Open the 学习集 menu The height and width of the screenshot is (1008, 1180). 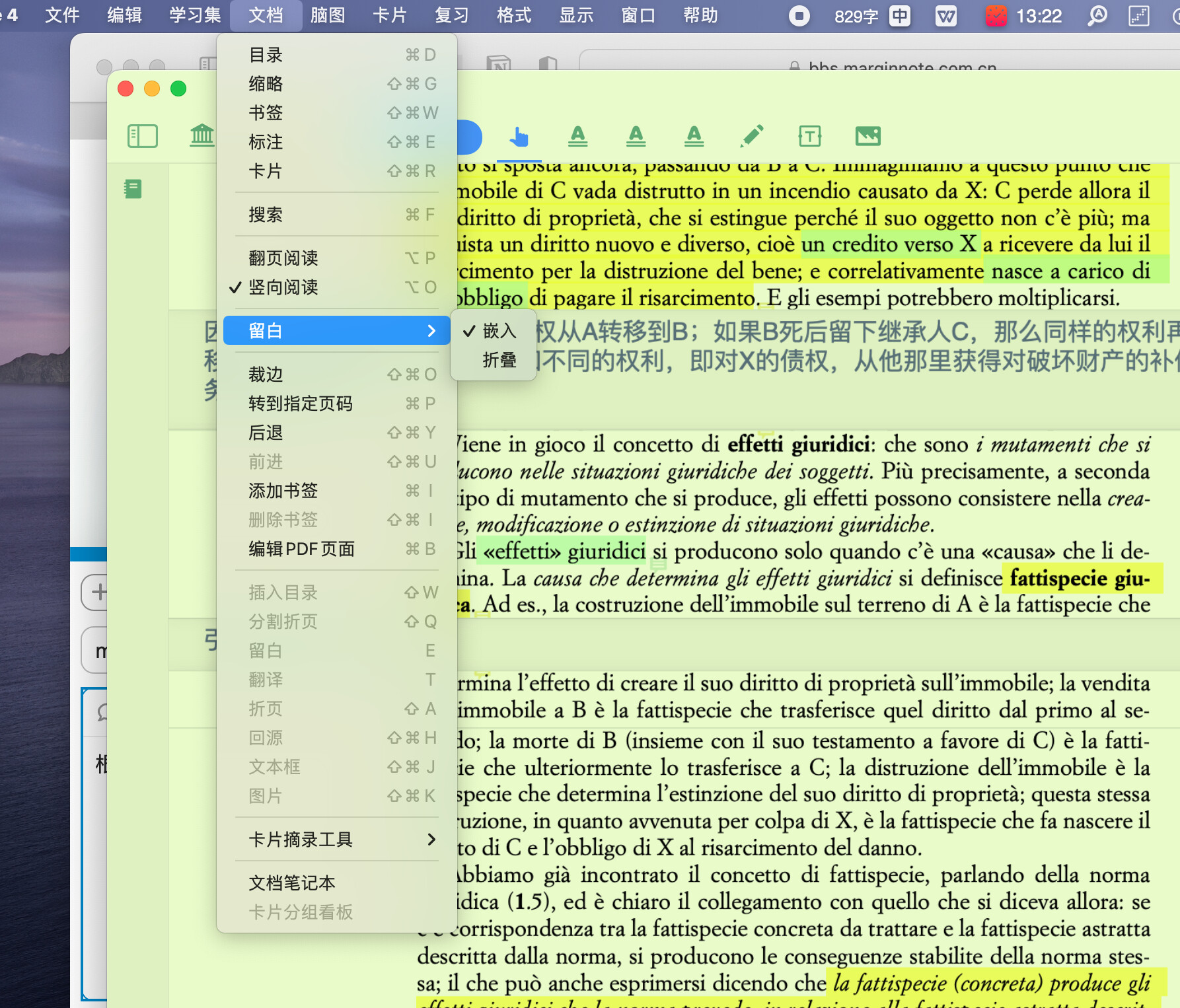[x=195, y=15]
